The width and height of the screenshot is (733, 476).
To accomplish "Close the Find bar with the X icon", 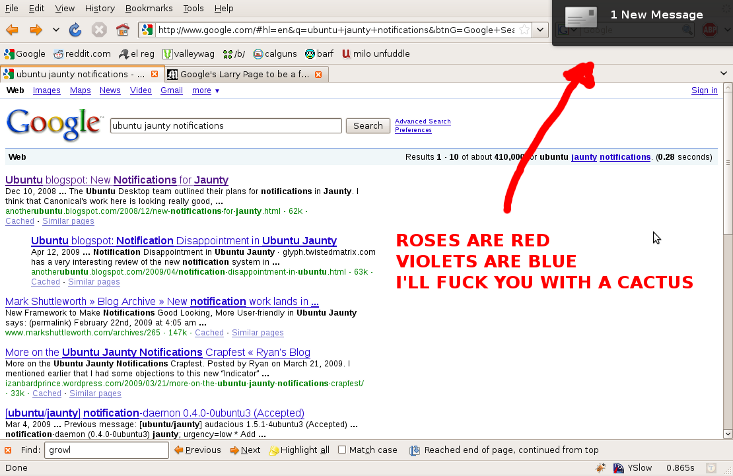I will coord(8,450).
